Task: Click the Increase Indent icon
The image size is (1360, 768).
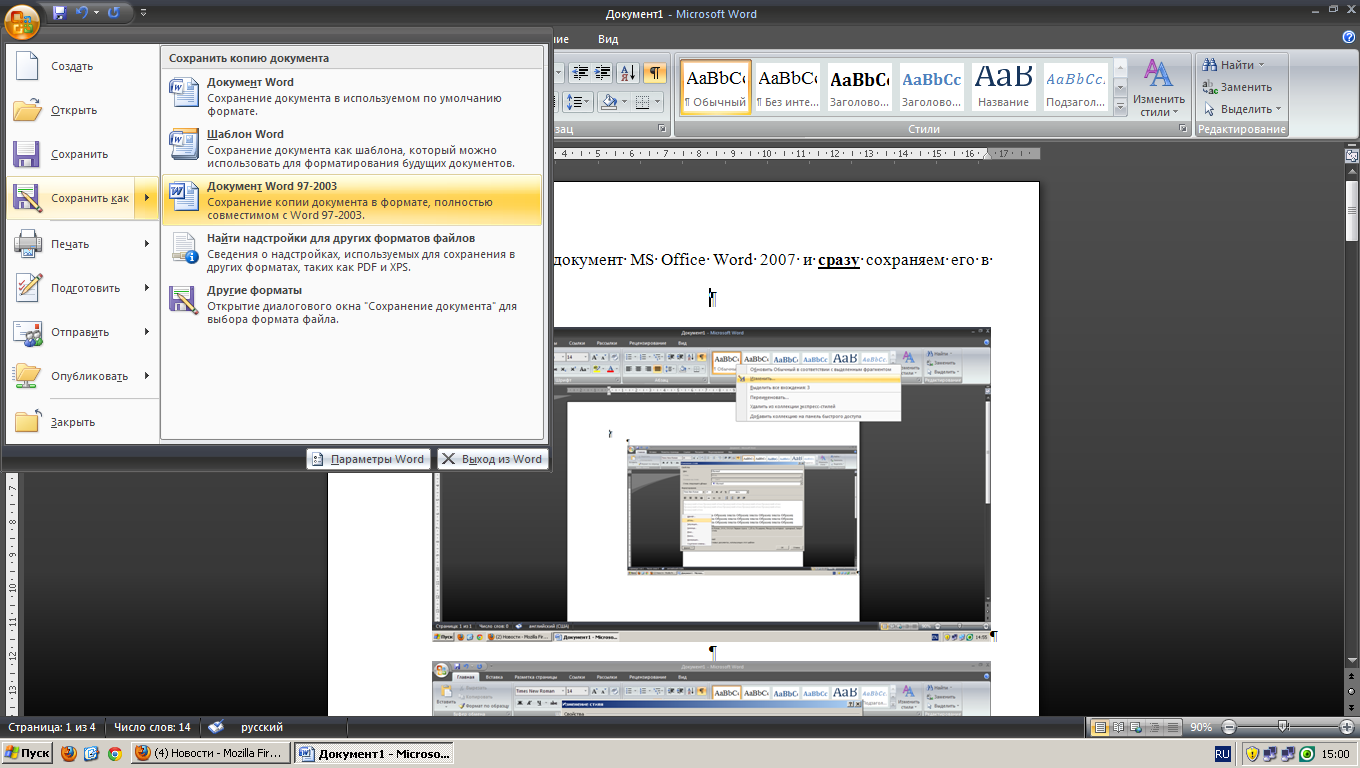Action: (602, 73)
